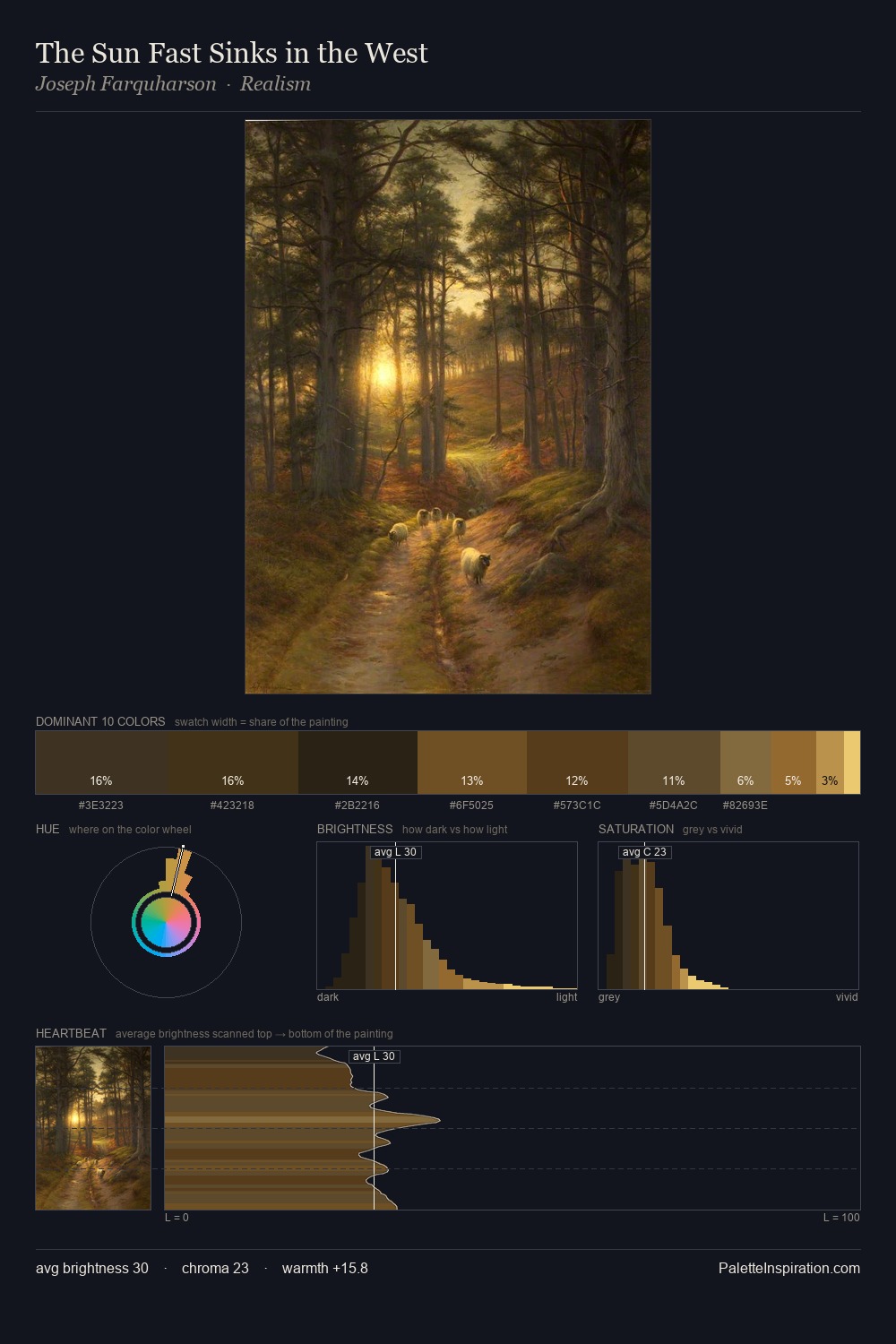896x1344 pixels.
Task: Click the brightness histogram avg L 30 label
Action: (x=395, y=852)
